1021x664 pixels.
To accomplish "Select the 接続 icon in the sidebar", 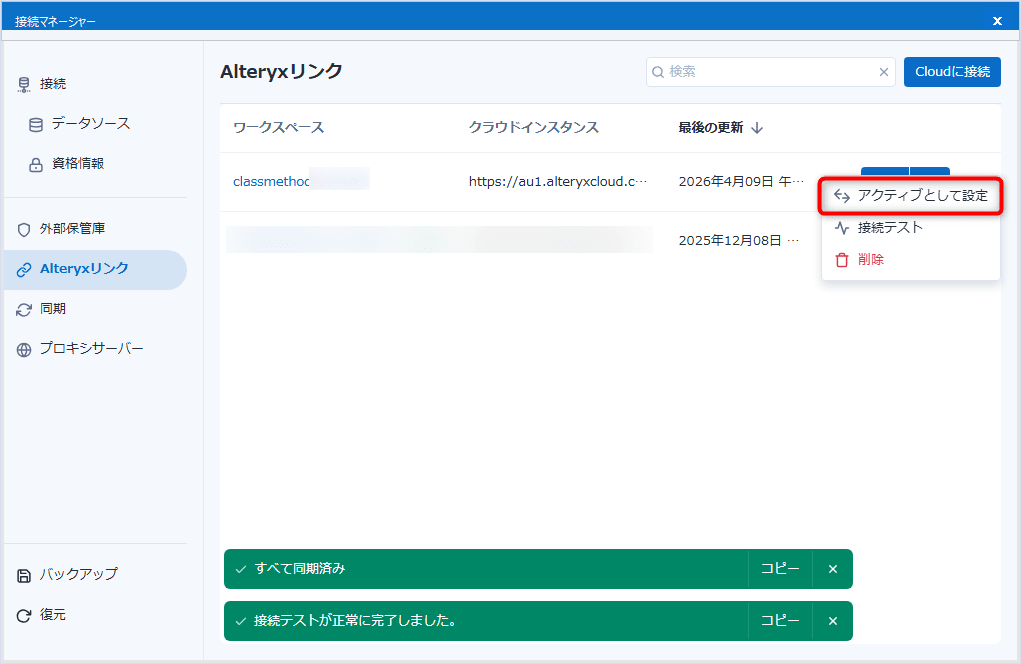I will click(22, 83).
